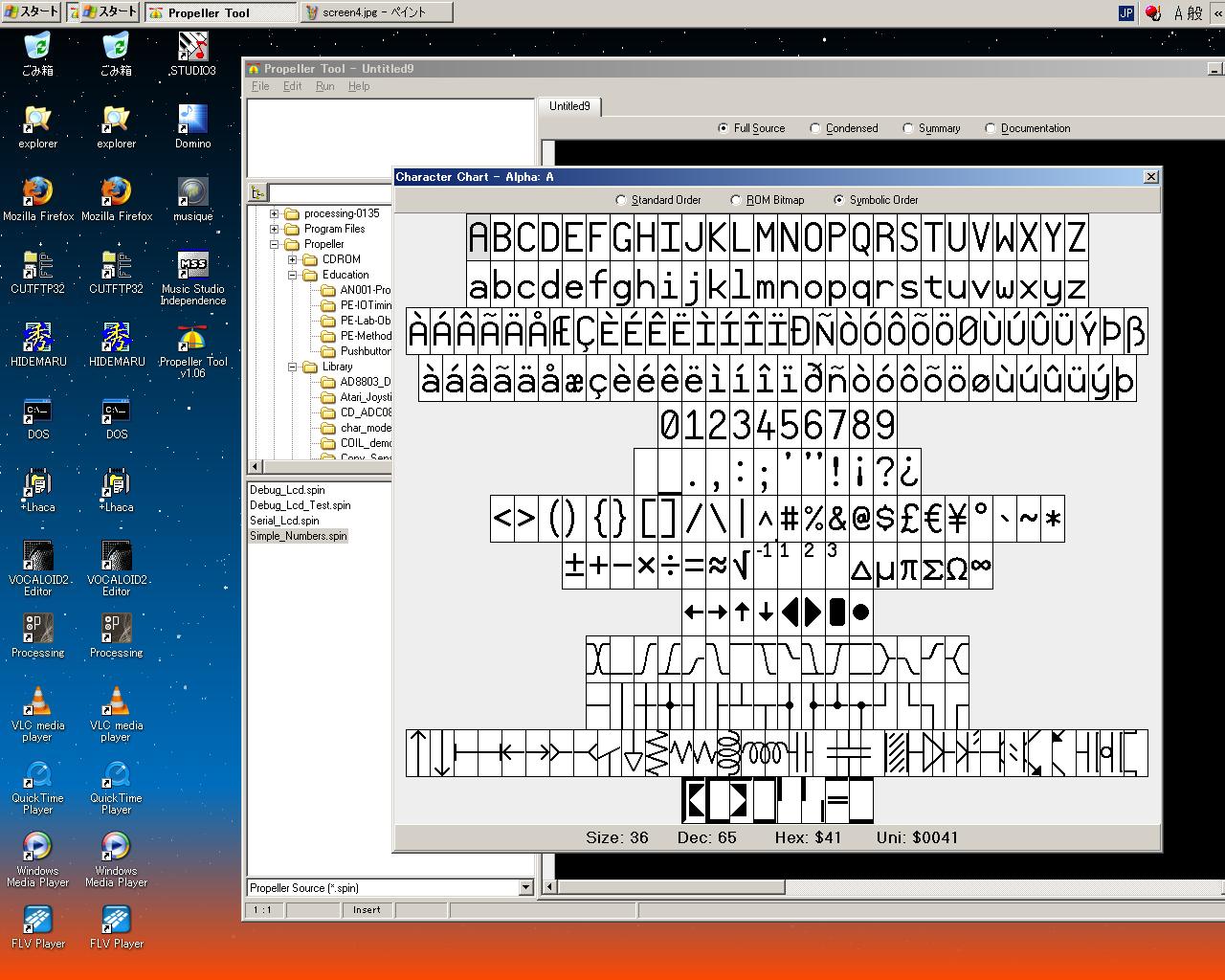This screenshot has height=980, width=1225.
Task: Open the STUDIO3 desktop shortcut
Action: pyautogui.click(x=193, y=54)
